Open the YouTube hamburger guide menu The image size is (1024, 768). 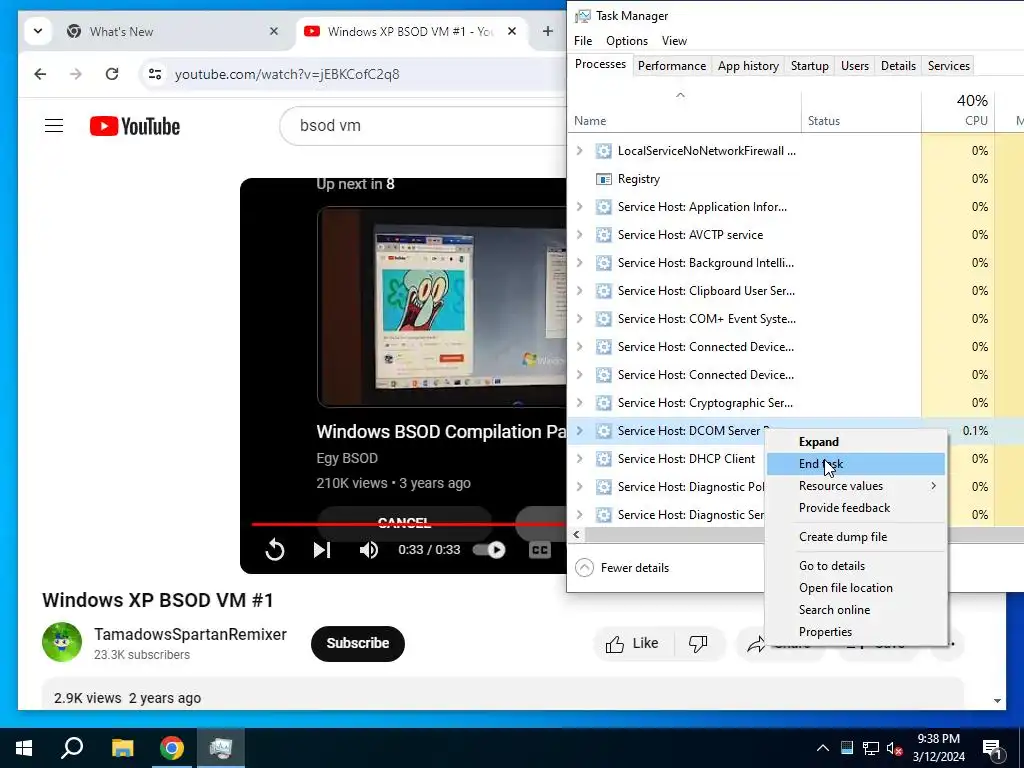pyautogui.click(x=54, y=125)
